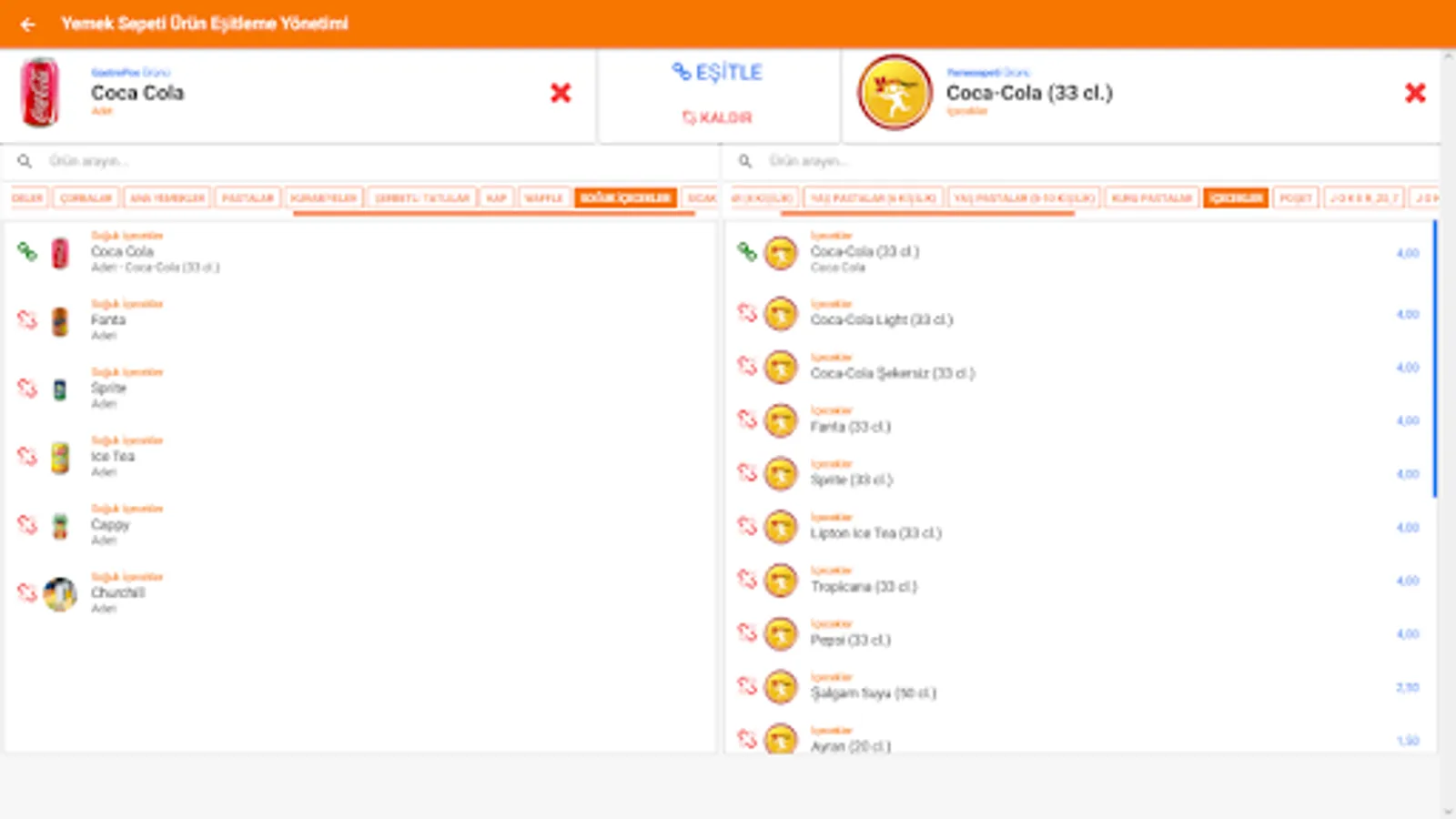Open the ANA YEMEKLER category tab
Image resolution: width=1456 pixels, height=819 pixels.
pos(167,197)
